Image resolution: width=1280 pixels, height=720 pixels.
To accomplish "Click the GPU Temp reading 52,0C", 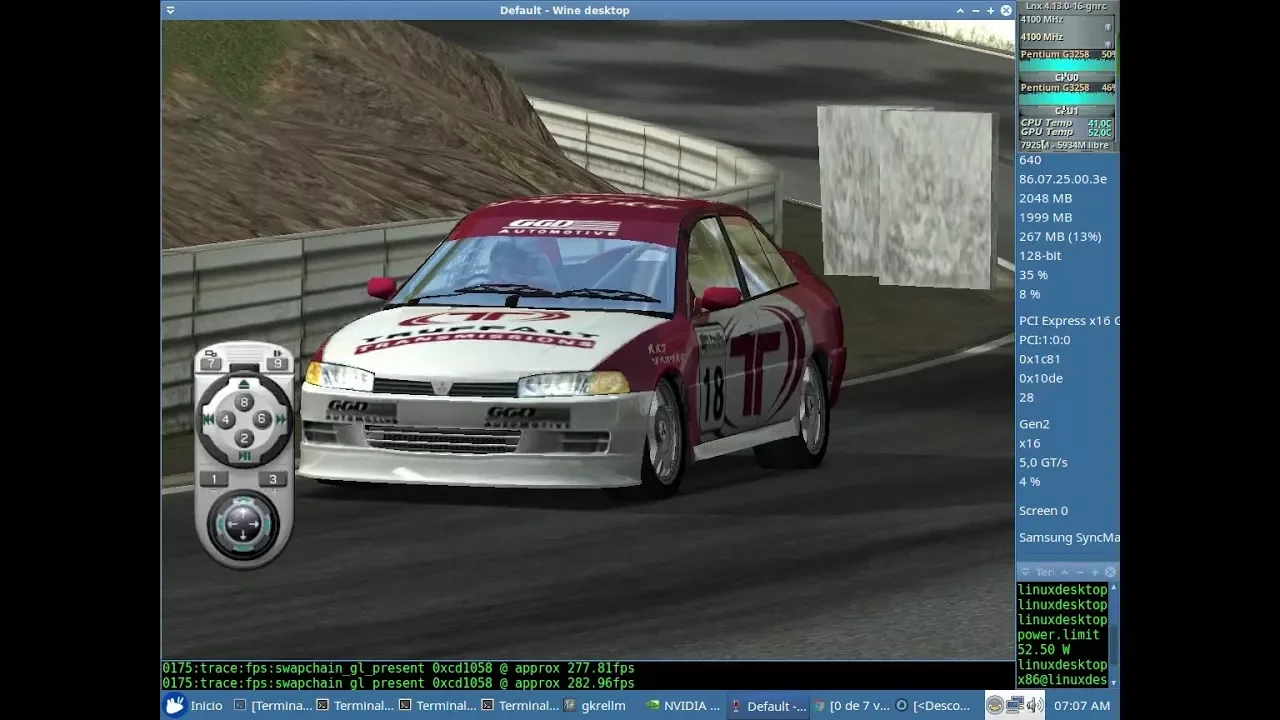I will click(x=1099, y=132).
